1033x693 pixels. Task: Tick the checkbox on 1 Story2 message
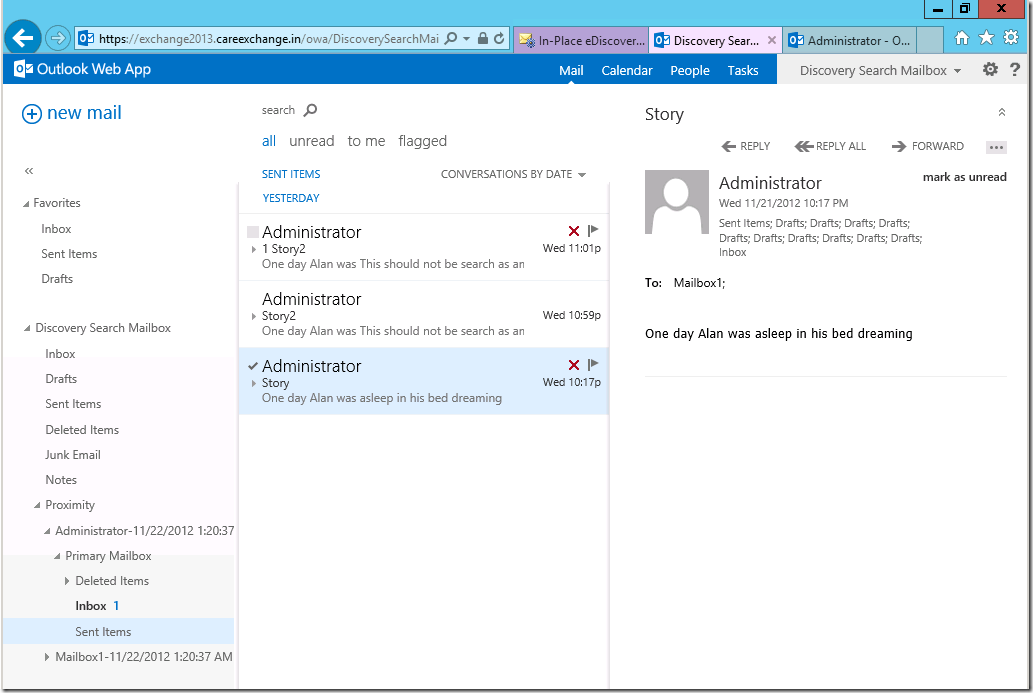[x=252, y=232]
